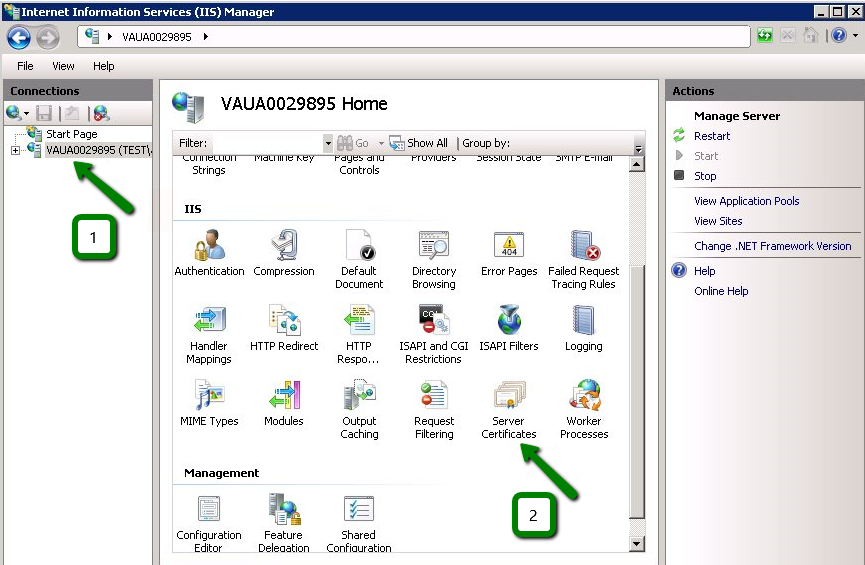Click the feature list scroll down arrow
865x565 pixels.
pyautogui.click(x=637, y=544)
